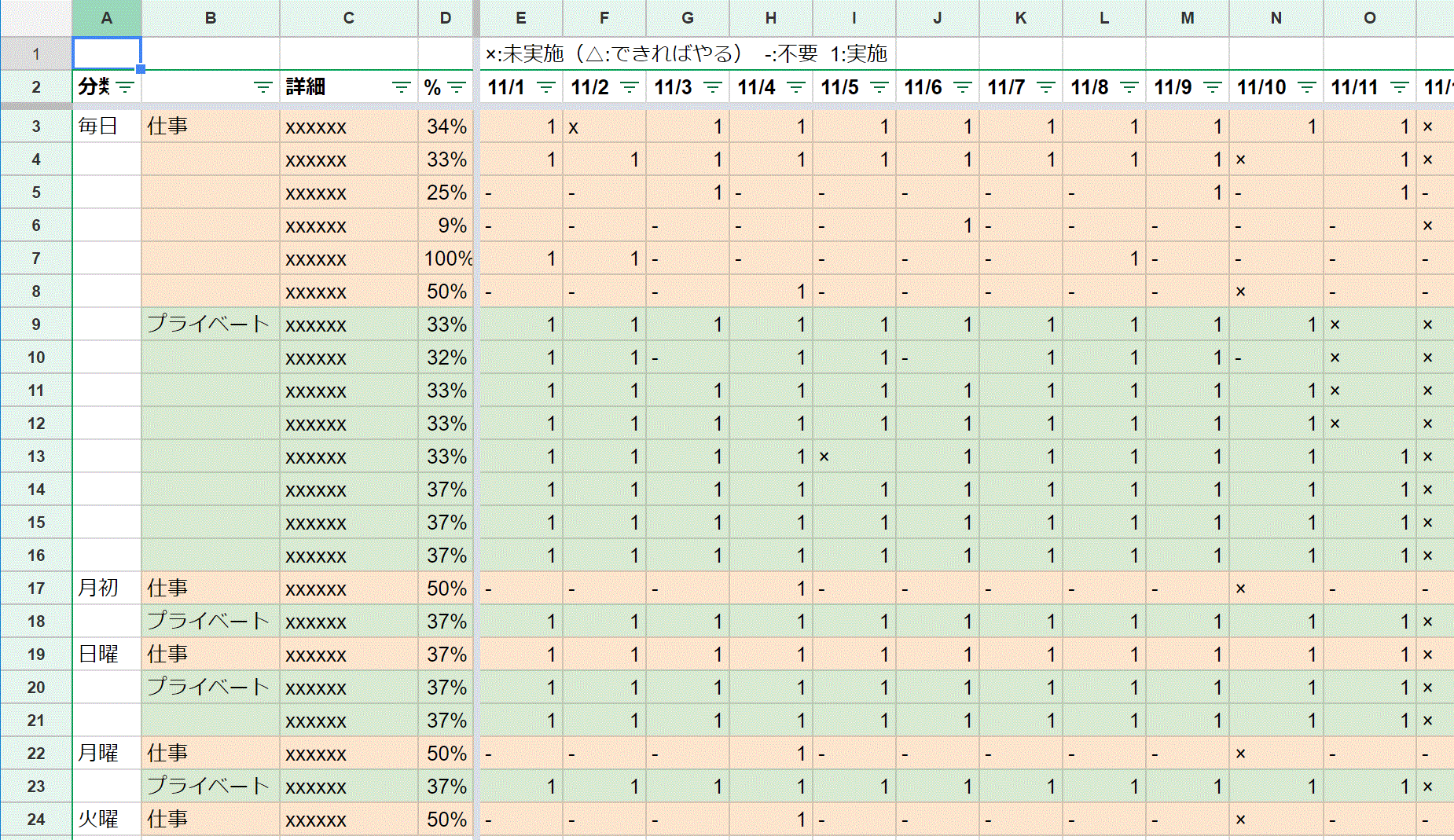1454x840 pixels.
Task: Click '11/1' header cell text
Action: (506, 87)
